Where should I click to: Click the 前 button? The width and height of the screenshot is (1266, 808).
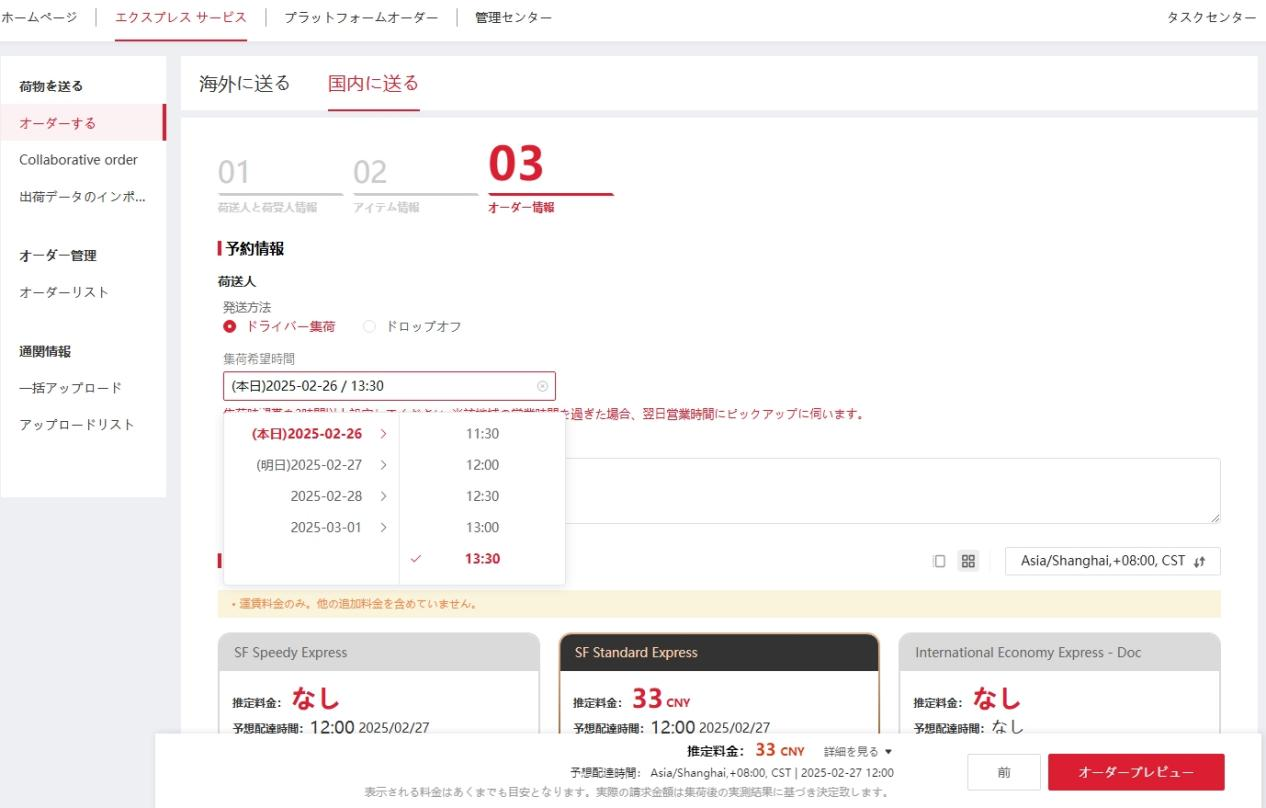[x=1003, y=771]
